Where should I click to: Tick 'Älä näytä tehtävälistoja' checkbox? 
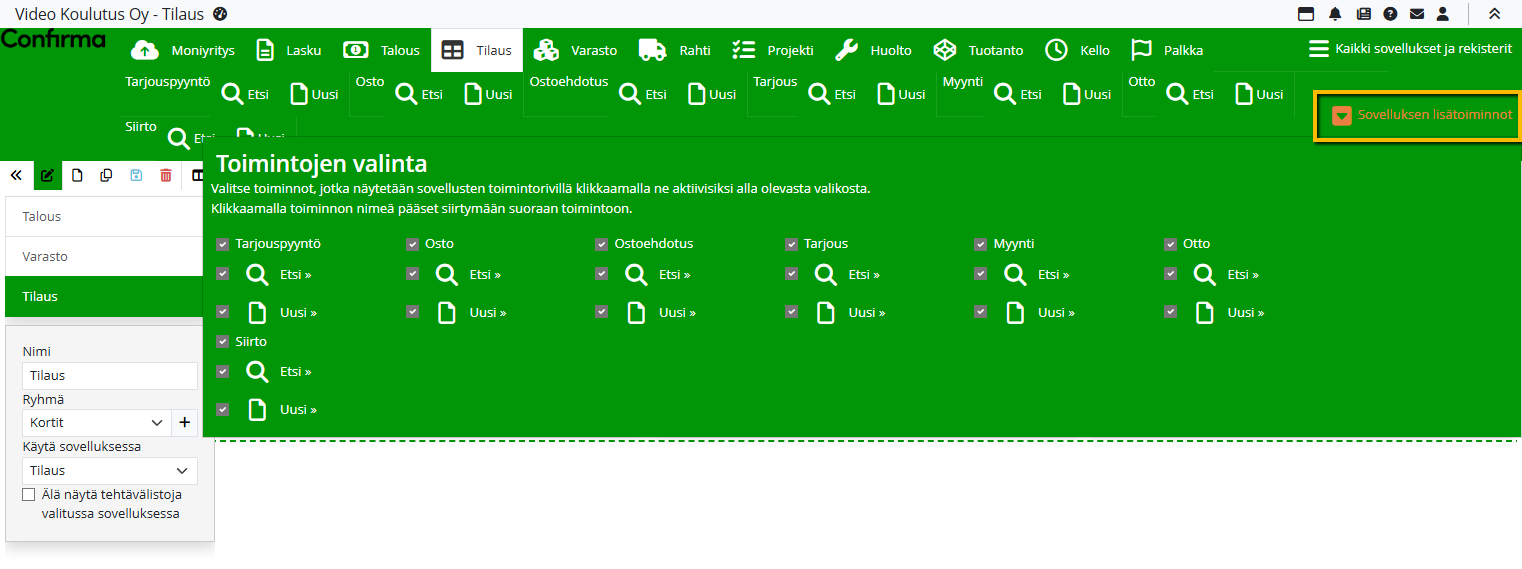click(29, 495)
